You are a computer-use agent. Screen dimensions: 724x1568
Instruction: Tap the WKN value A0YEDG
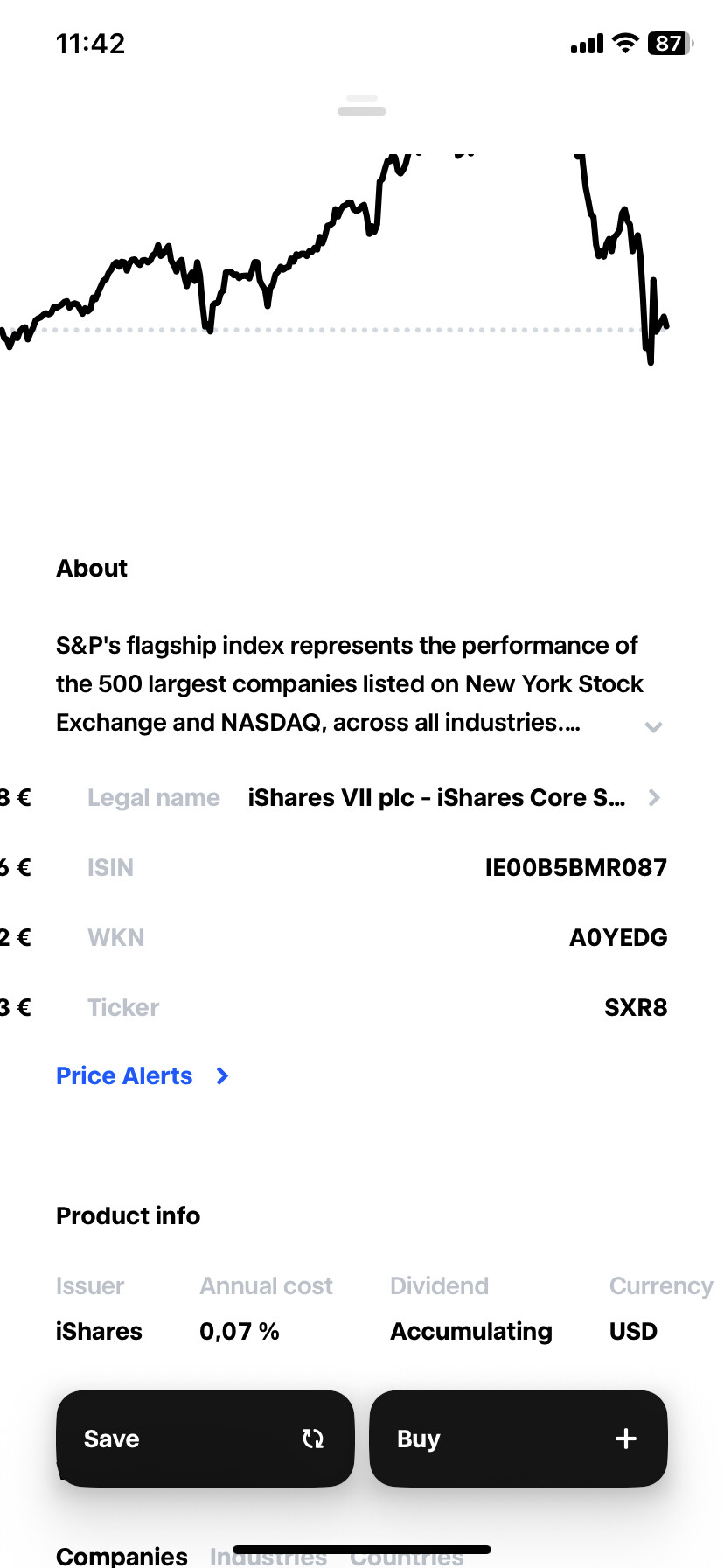(618, 937)
